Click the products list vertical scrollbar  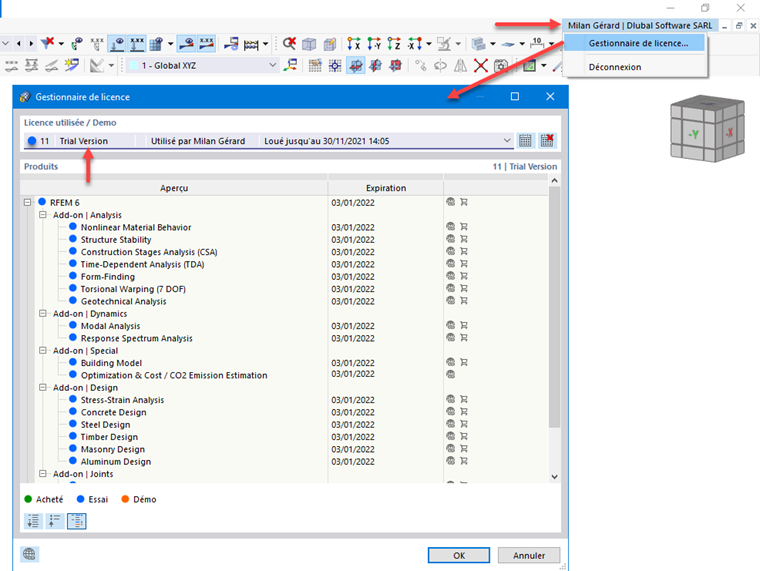click(554, 308)
